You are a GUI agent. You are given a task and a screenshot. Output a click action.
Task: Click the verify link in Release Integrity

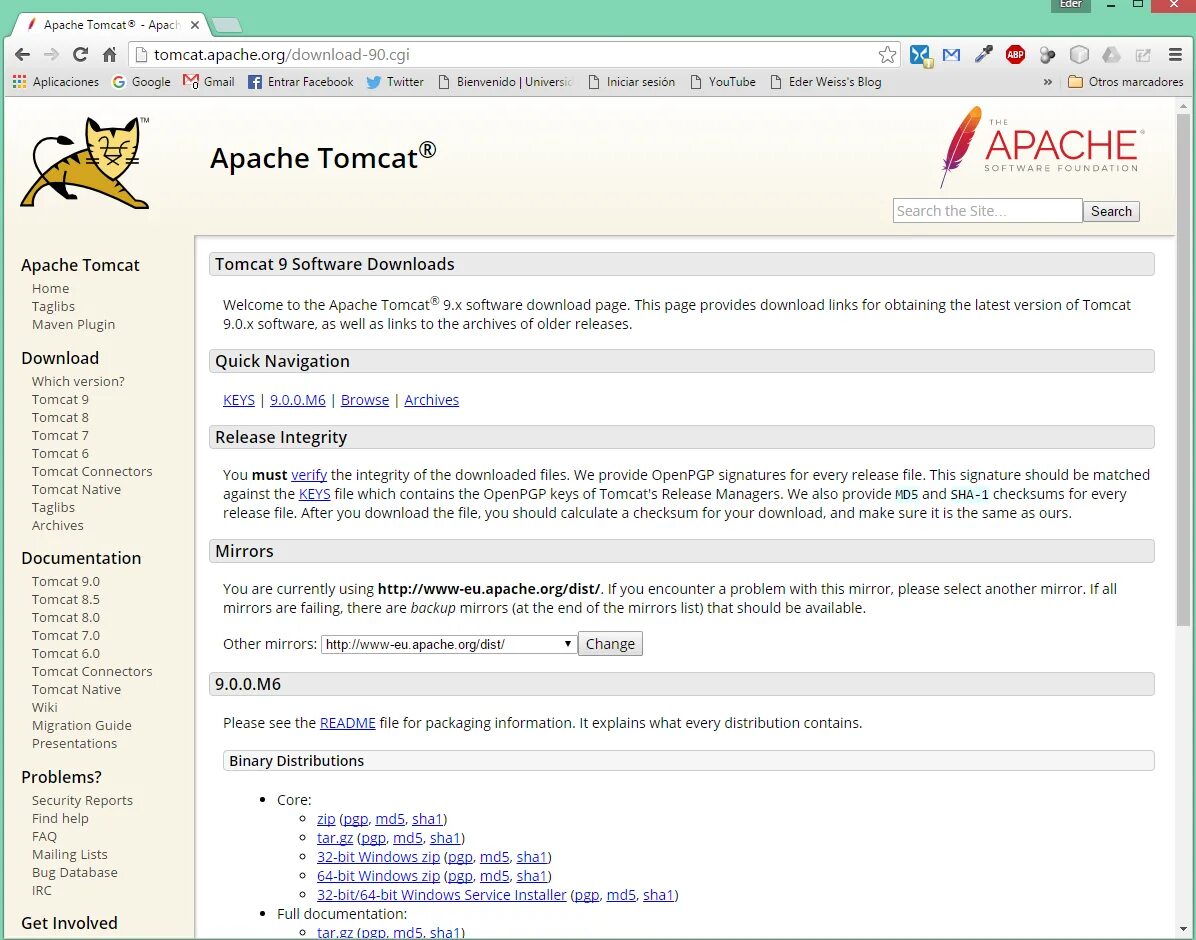click(309, 475)
